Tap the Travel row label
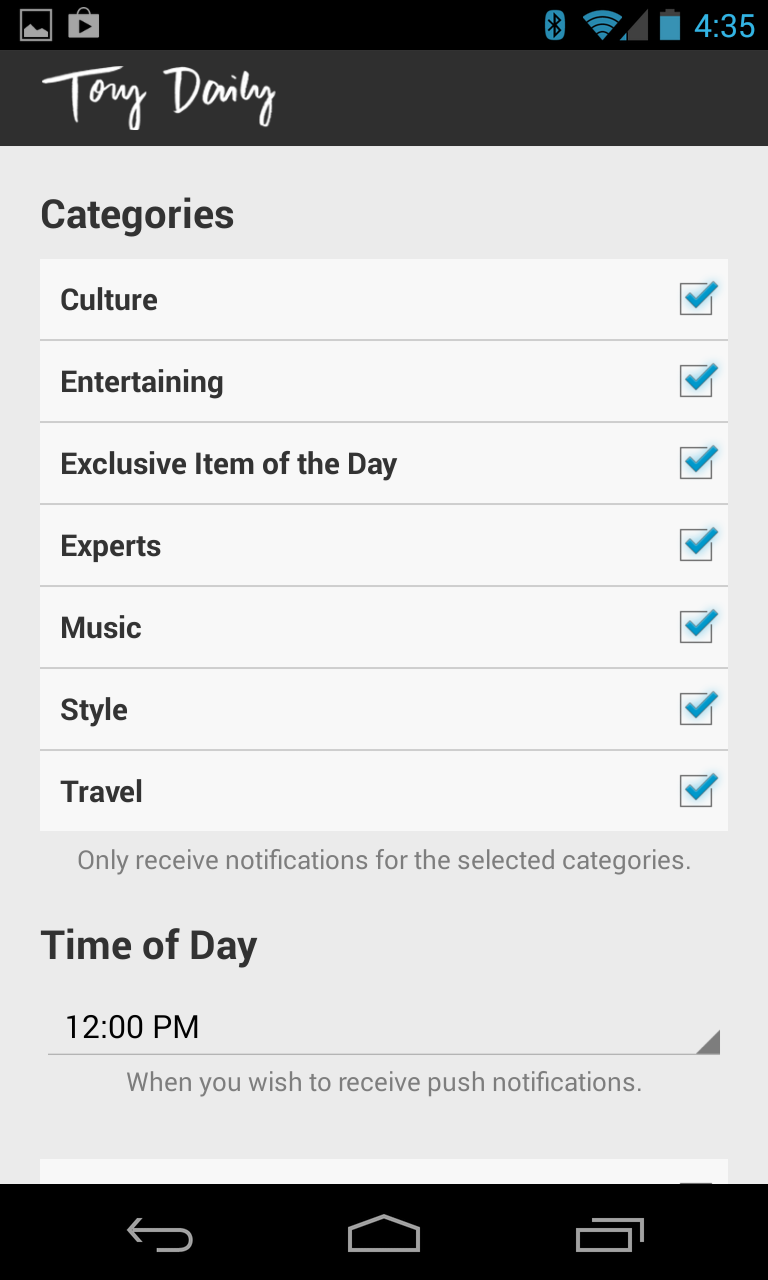768x1280 pixels. click(101, 792)
